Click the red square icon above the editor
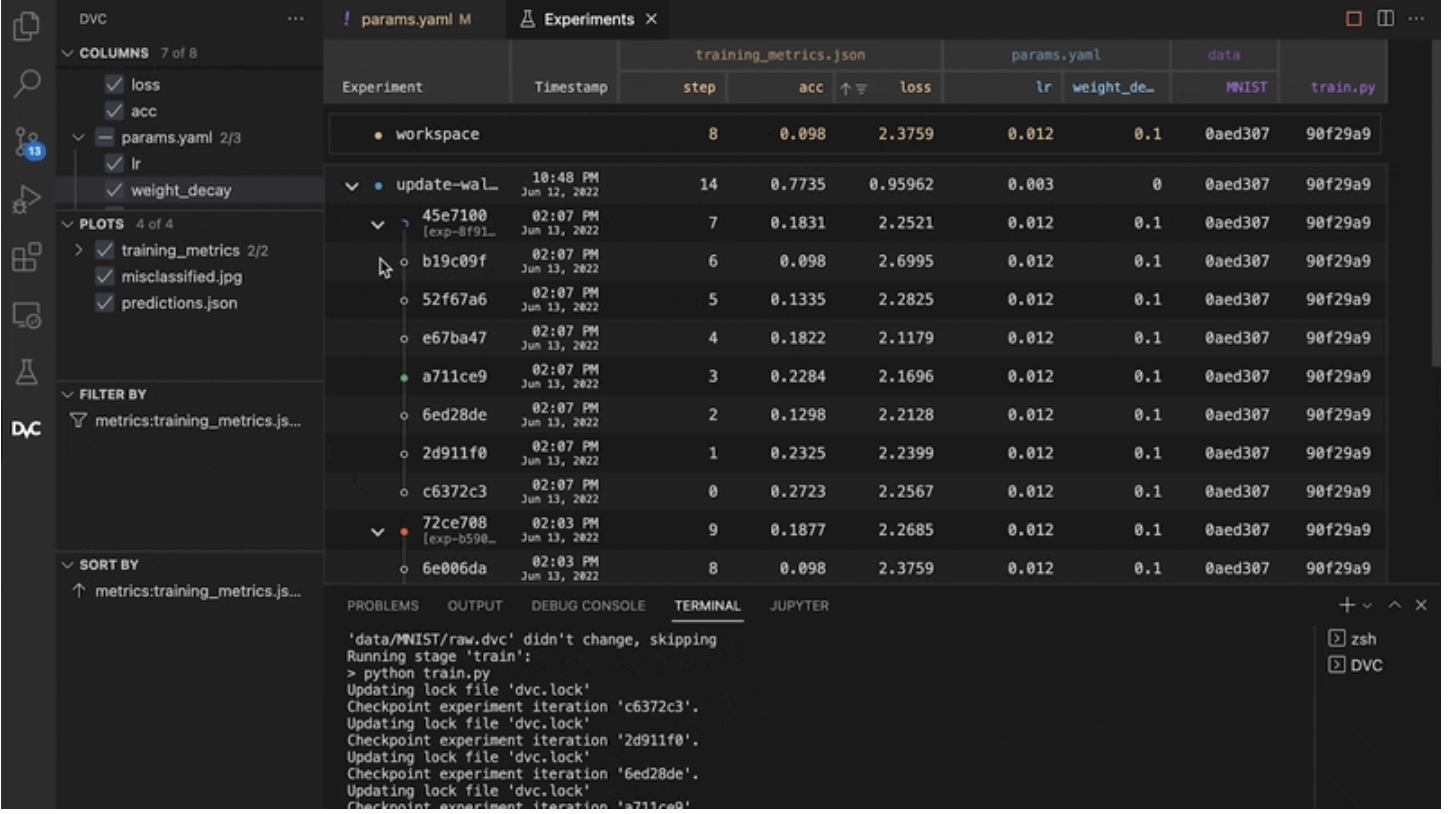This screenshot has height=814, width=1448. (x=1355, y=19)
